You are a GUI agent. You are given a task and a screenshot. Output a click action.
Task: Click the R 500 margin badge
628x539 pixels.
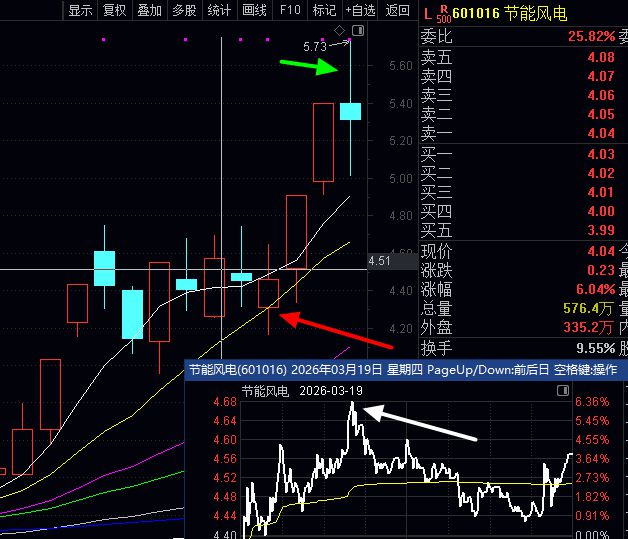pyautogui.click(x=444, y=14)
